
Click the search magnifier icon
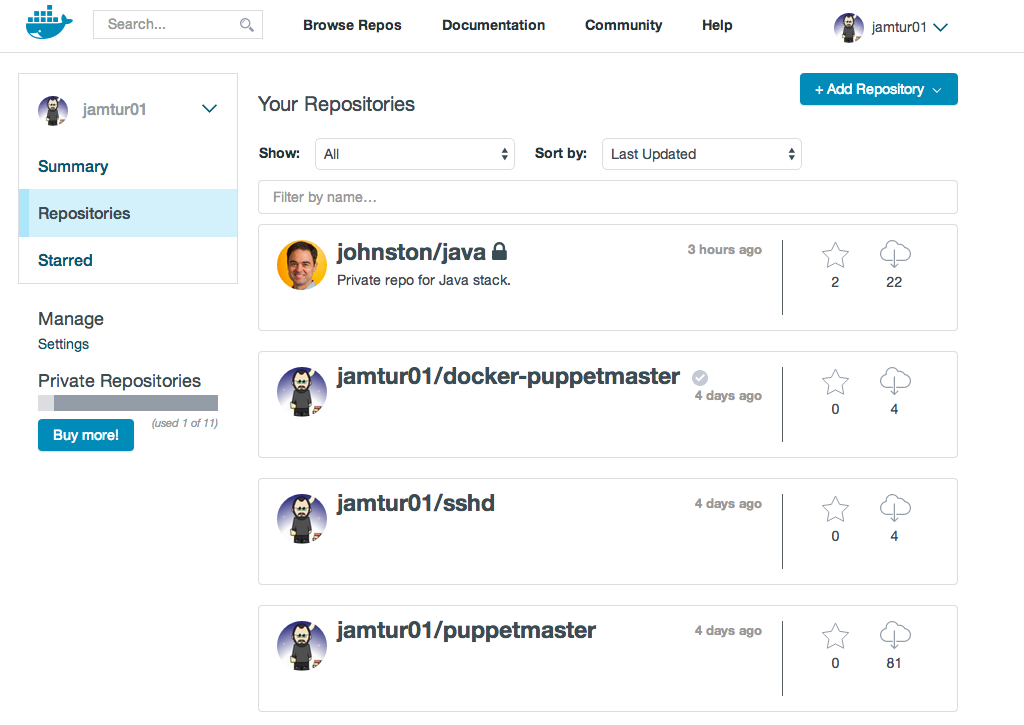pos(246,25)
